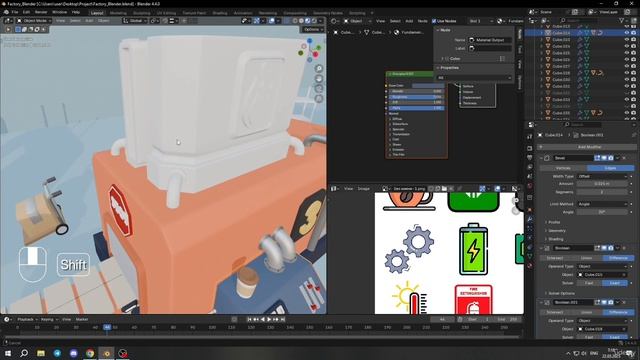Open the image editor View menu
Viewport: 640px width, 360px height.
(x=348, y=189)
